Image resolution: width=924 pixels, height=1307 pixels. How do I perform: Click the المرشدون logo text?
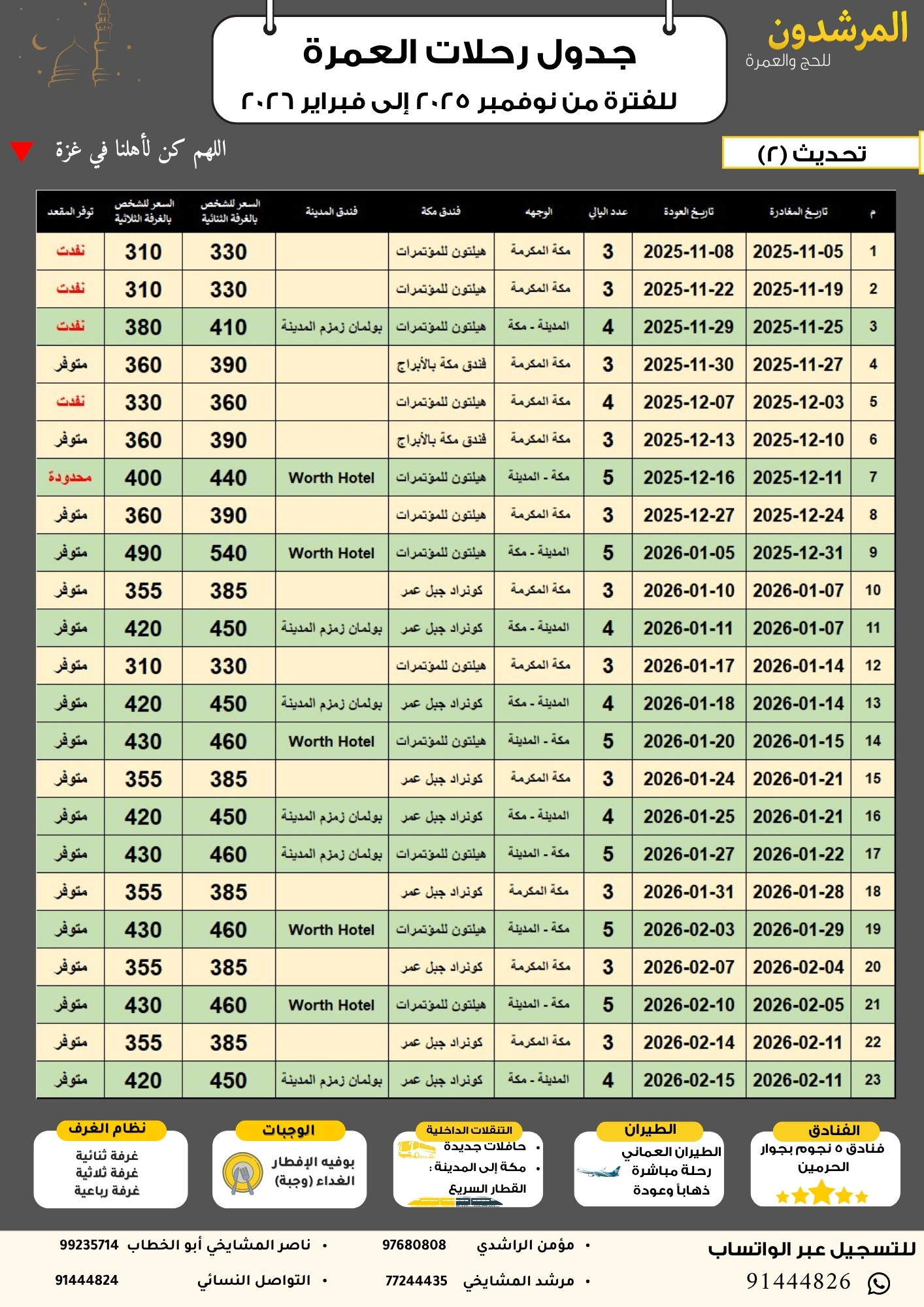(x=837, y=30)
